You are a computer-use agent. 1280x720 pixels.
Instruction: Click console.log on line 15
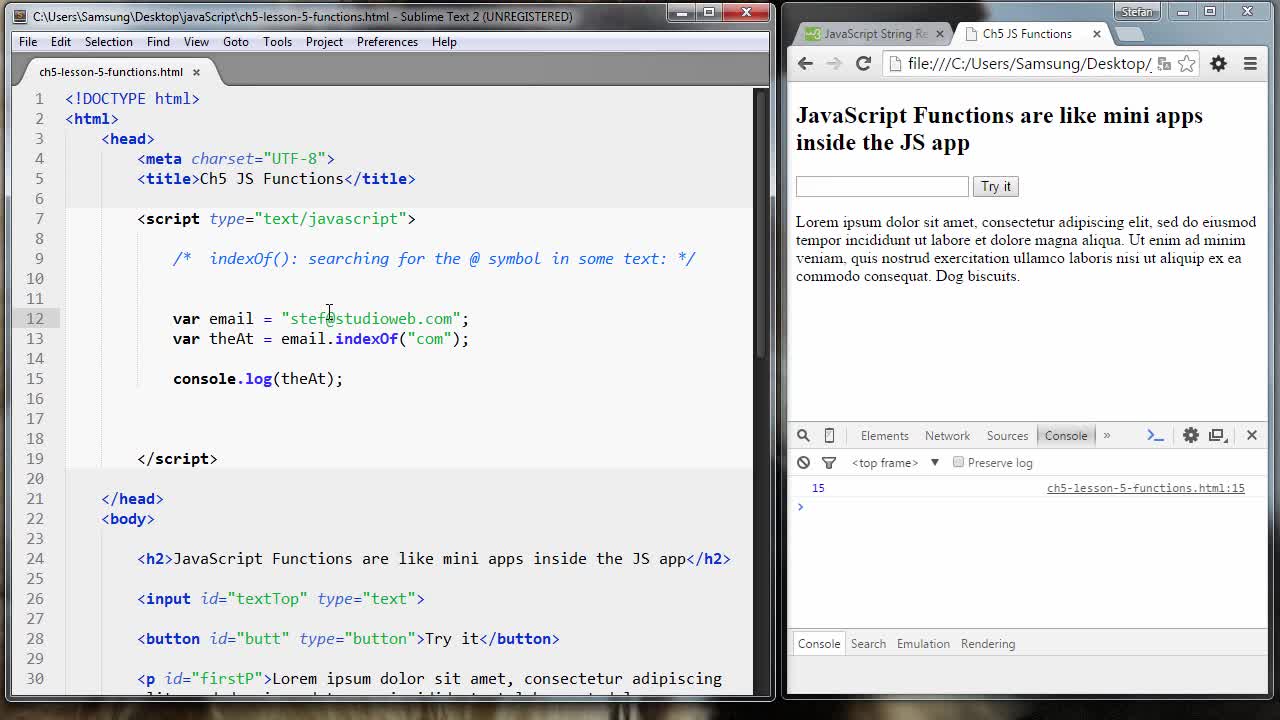[x=222, y=378]
